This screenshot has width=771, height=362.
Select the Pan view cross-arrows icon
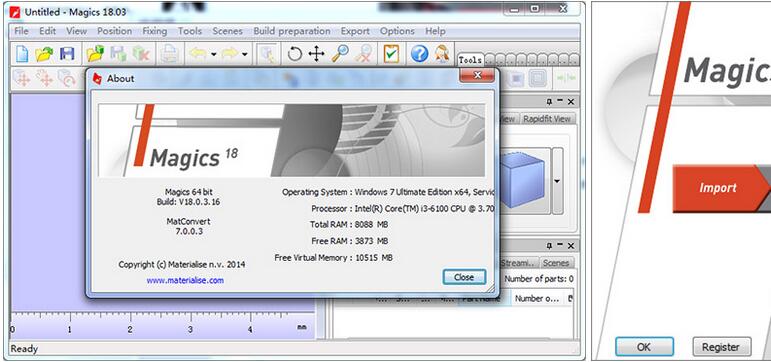pos(316,54)
